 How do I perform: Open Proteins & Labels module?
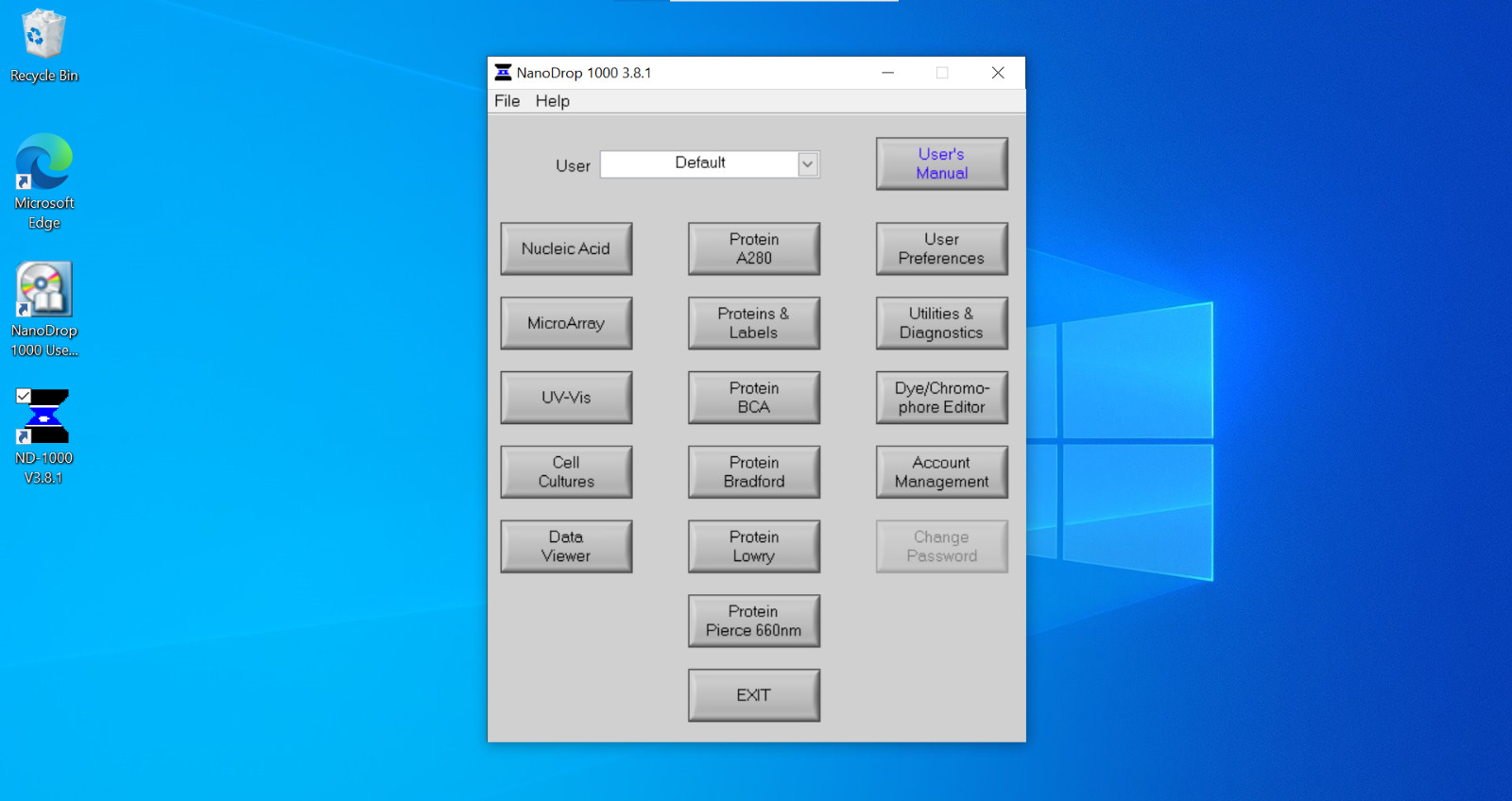click(x=754, y=323)
